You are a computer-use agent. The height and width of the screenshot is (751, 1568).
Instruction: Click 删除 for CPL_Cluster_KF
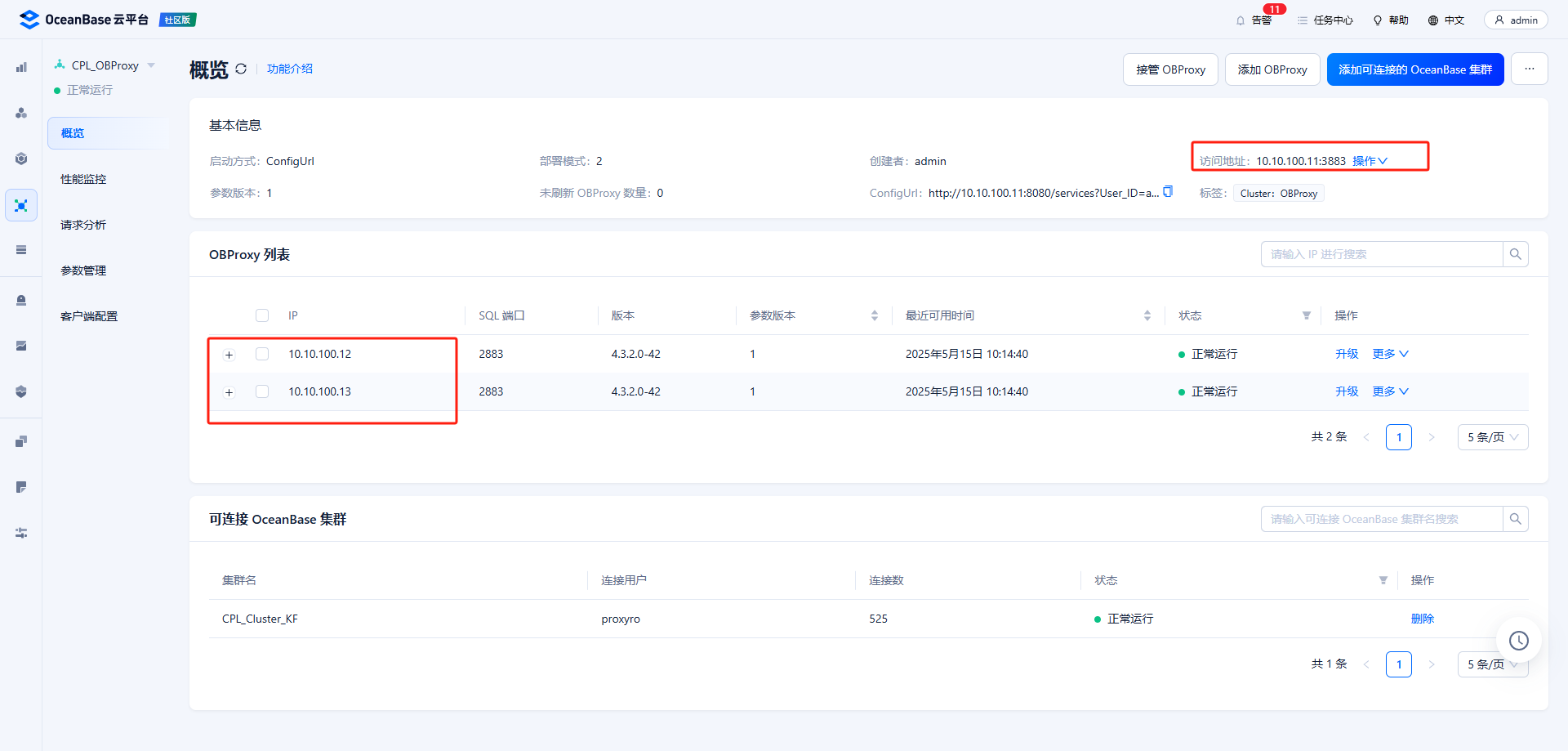1423,619
